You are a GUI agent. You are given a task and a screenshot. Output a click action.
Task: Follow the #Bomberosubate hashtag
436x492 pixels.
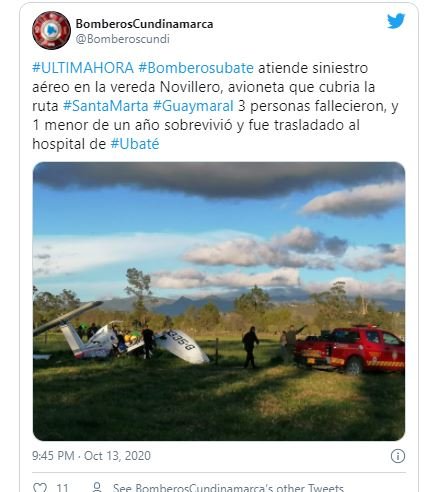click(196, 68)
